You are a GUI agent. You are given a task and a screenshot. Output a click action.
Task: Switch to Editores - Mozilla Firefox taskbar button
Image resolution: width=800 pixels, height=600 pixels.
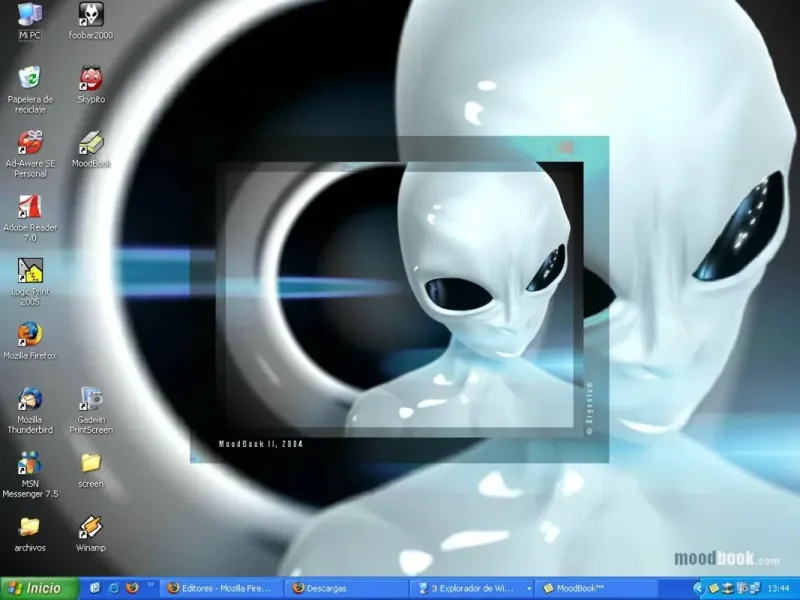coord(222,588)
